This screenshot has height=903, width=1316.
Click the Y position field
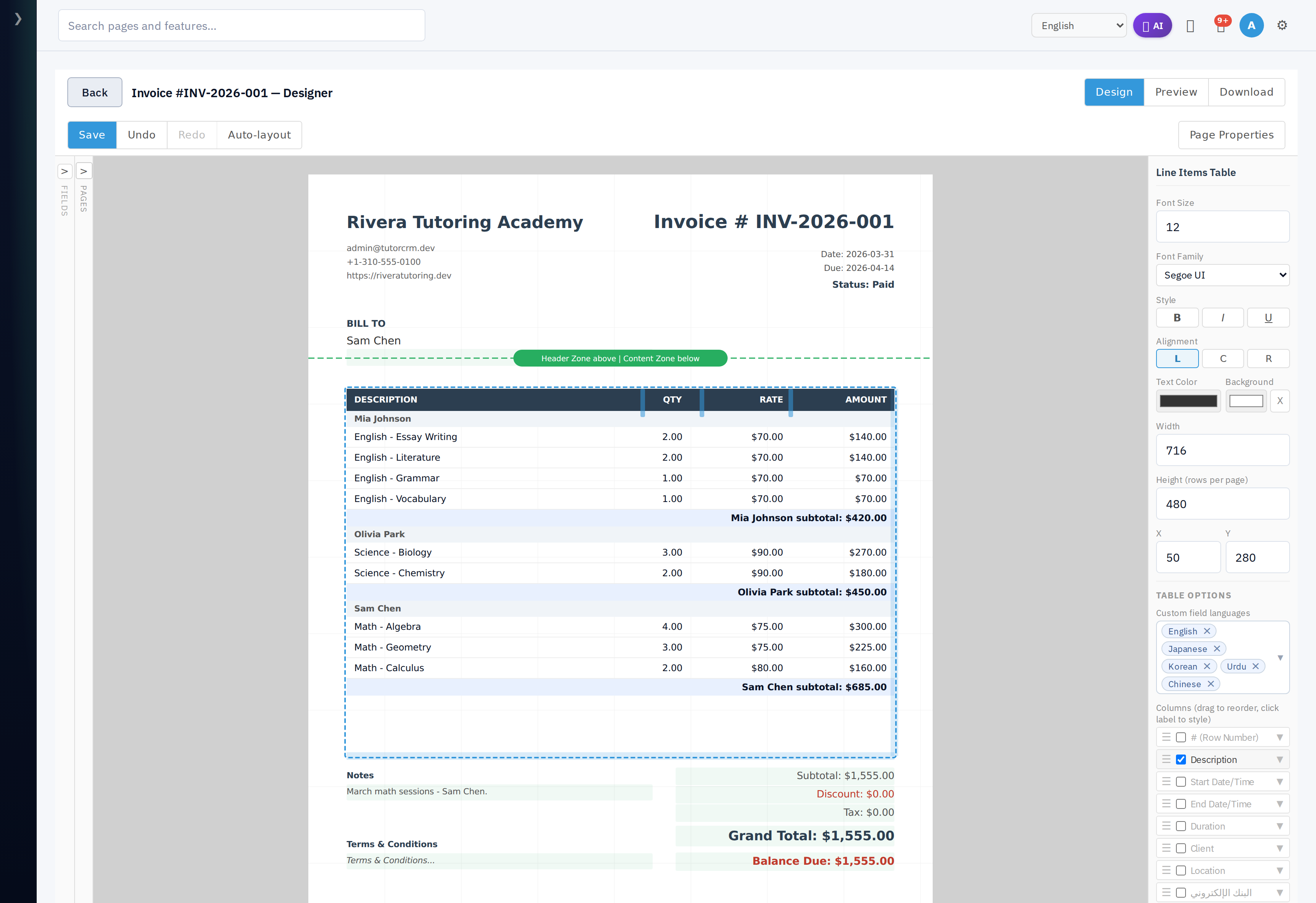pyautogui.click(x=1258, y=557)
